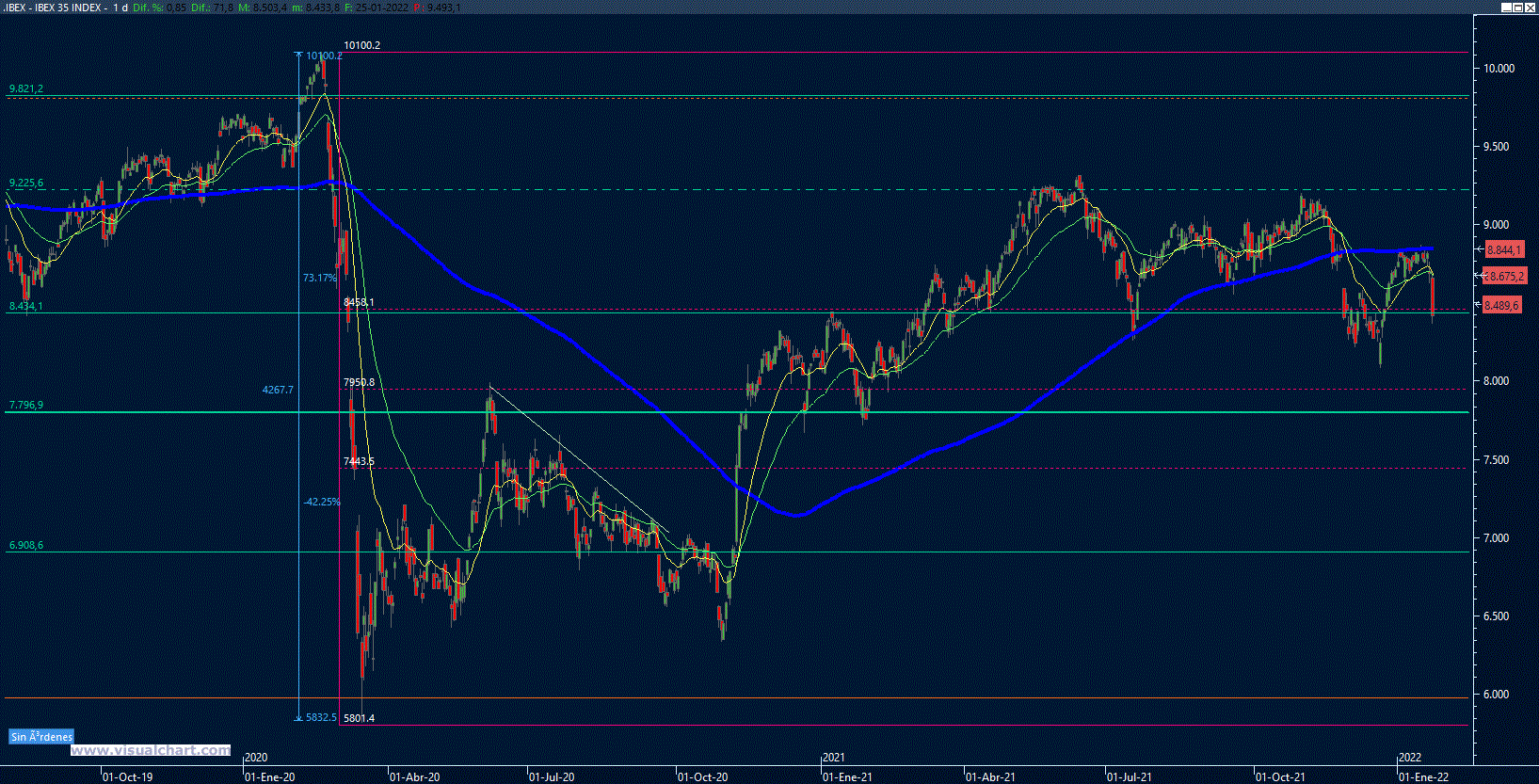This screenshot has width=1539, height=784.
Task: Click the 5801.4 low price label
Action: click(359, 718)
